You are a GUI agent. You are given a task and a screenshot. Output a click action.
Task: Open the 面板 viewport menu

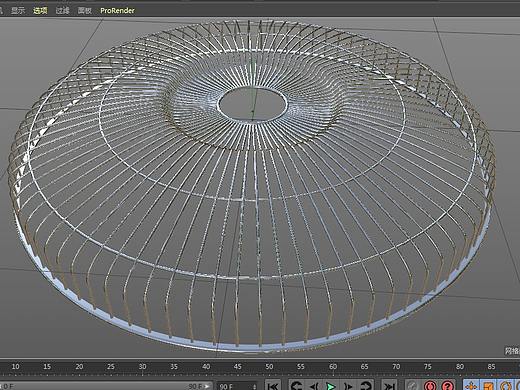click(84, 10)
